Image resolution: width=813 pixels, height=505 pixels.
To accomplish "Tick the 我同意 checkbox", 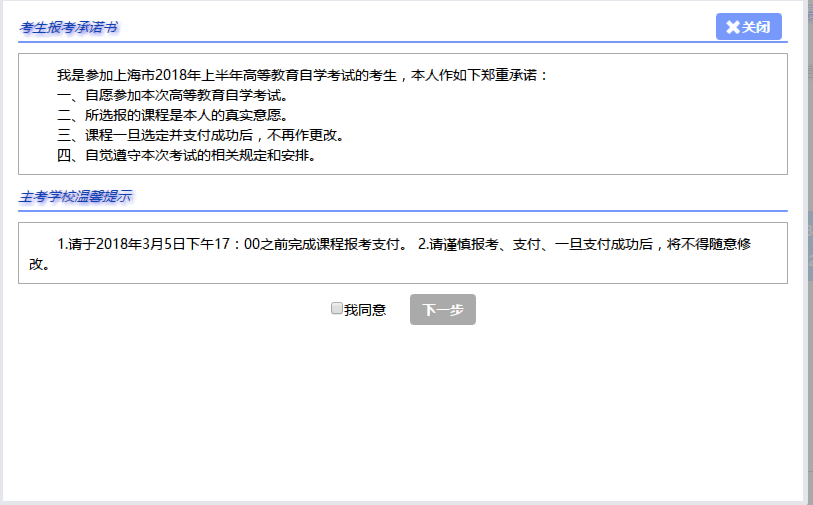I will pos(337,309).
